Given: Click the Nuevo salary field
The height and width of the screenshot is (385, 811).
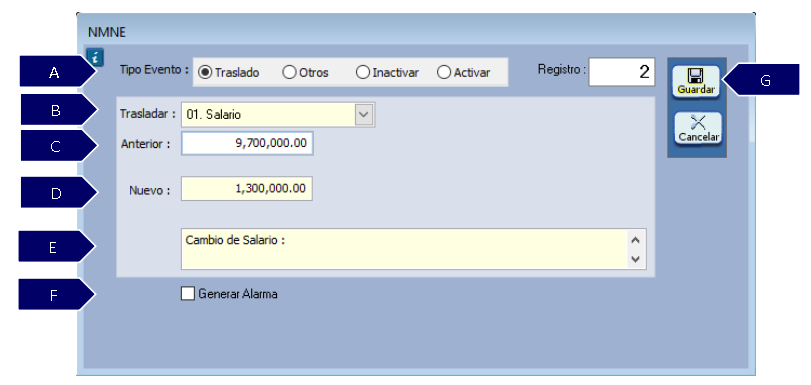Looking at the screenshot, I should (247, 188).
